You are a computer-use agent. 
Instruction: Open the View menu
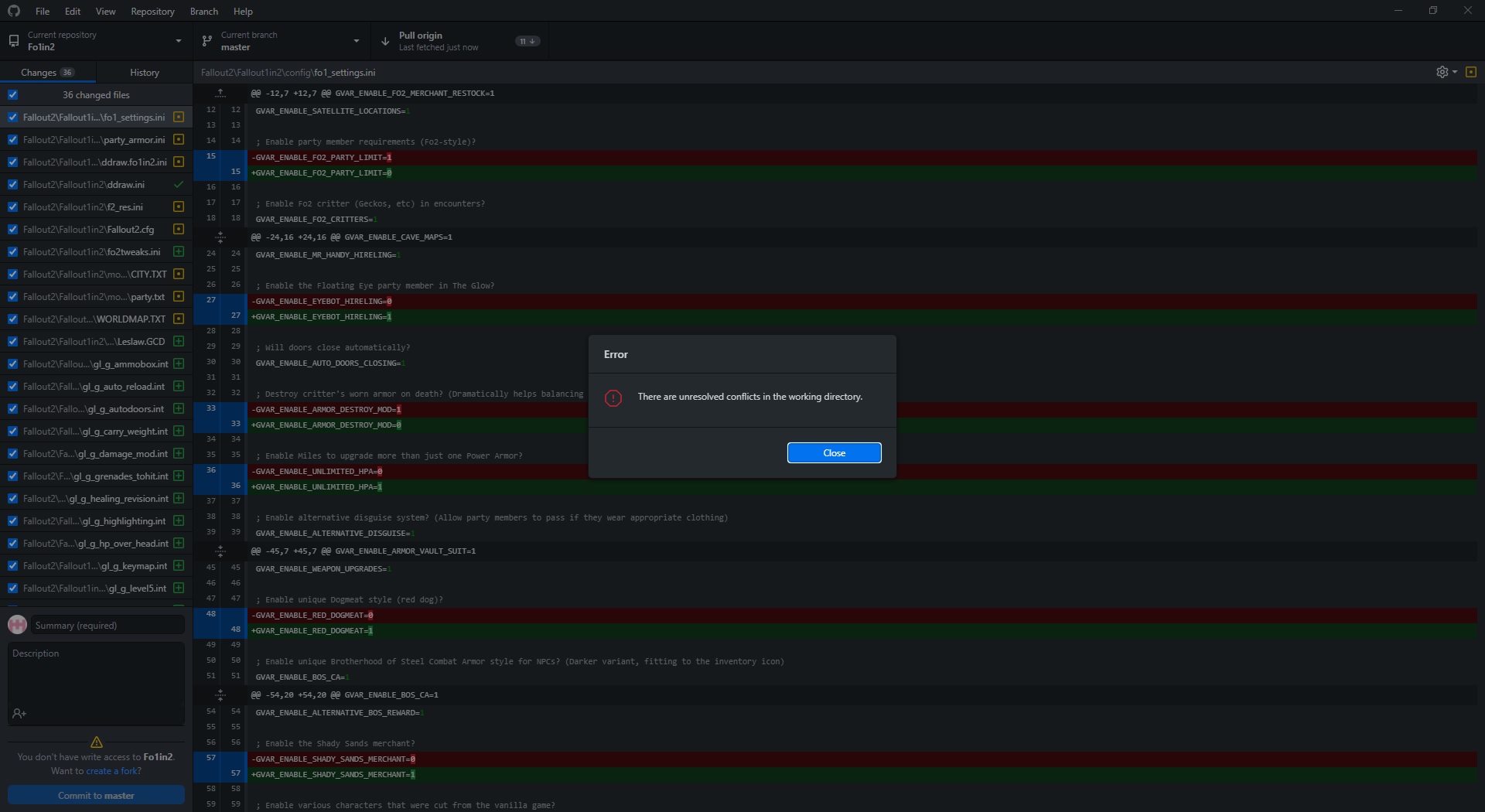pos(105,11)
